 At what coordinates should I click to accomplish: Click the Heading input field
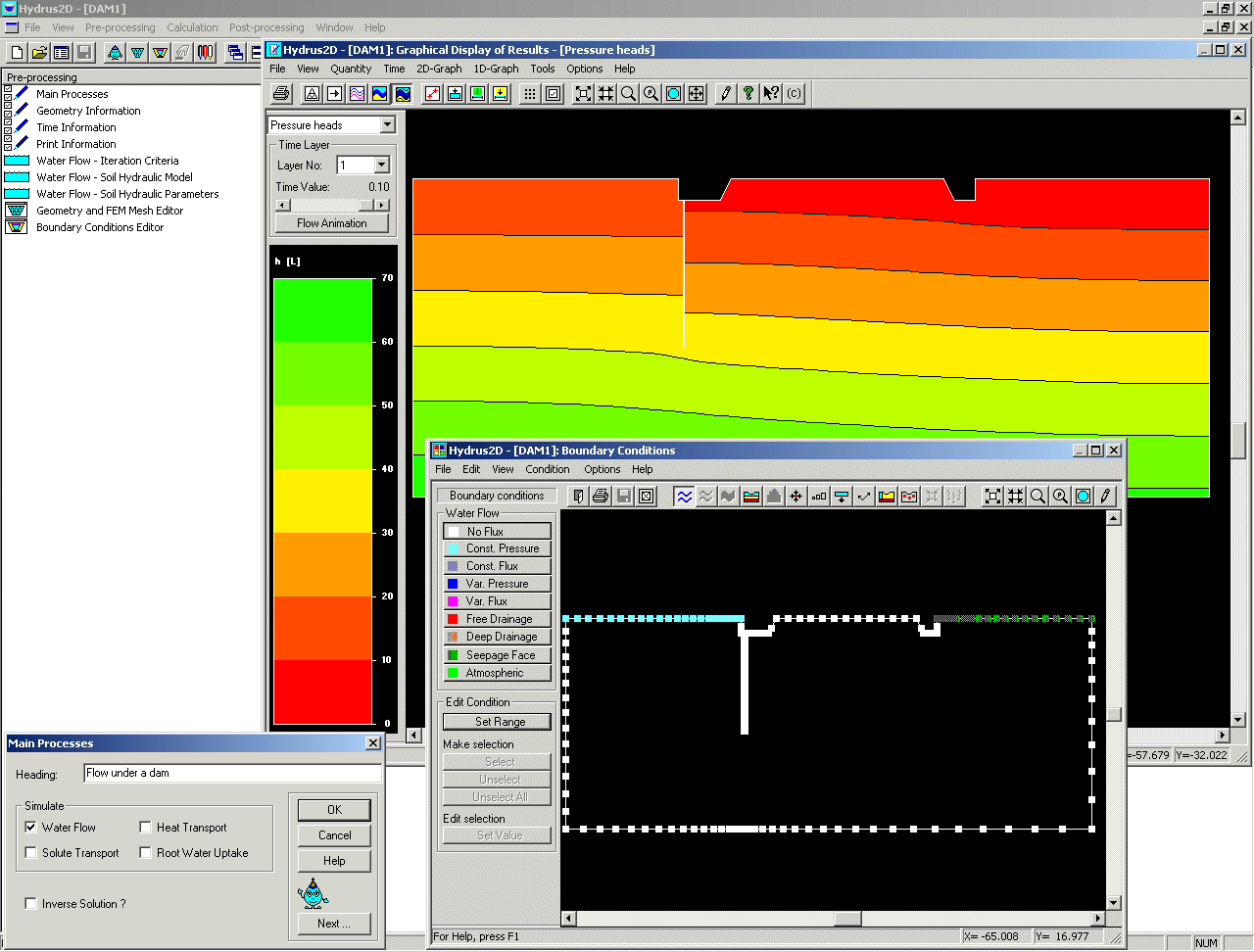232,773
